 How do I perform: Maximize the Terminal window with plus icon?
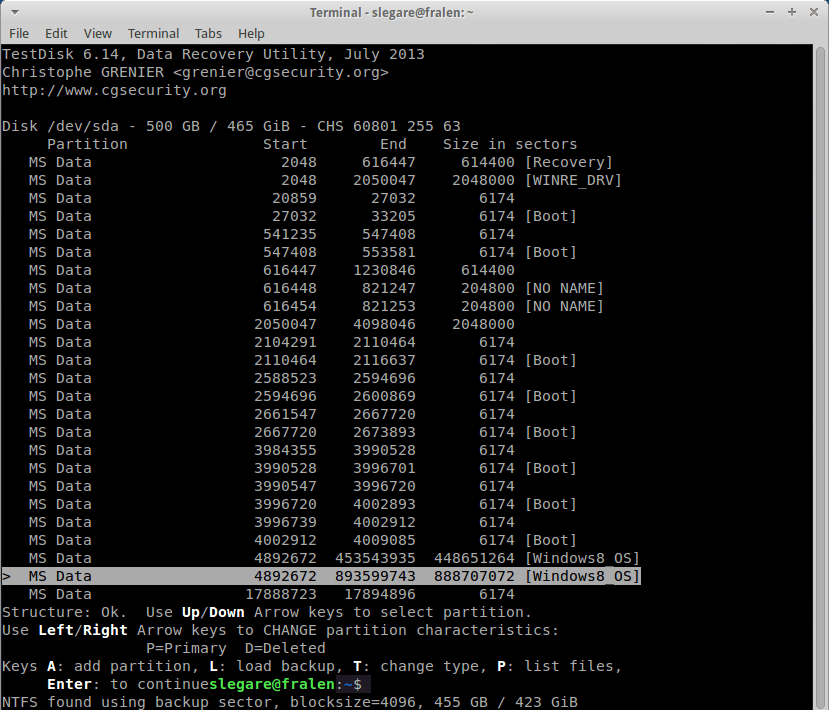[x=791, y=12]
